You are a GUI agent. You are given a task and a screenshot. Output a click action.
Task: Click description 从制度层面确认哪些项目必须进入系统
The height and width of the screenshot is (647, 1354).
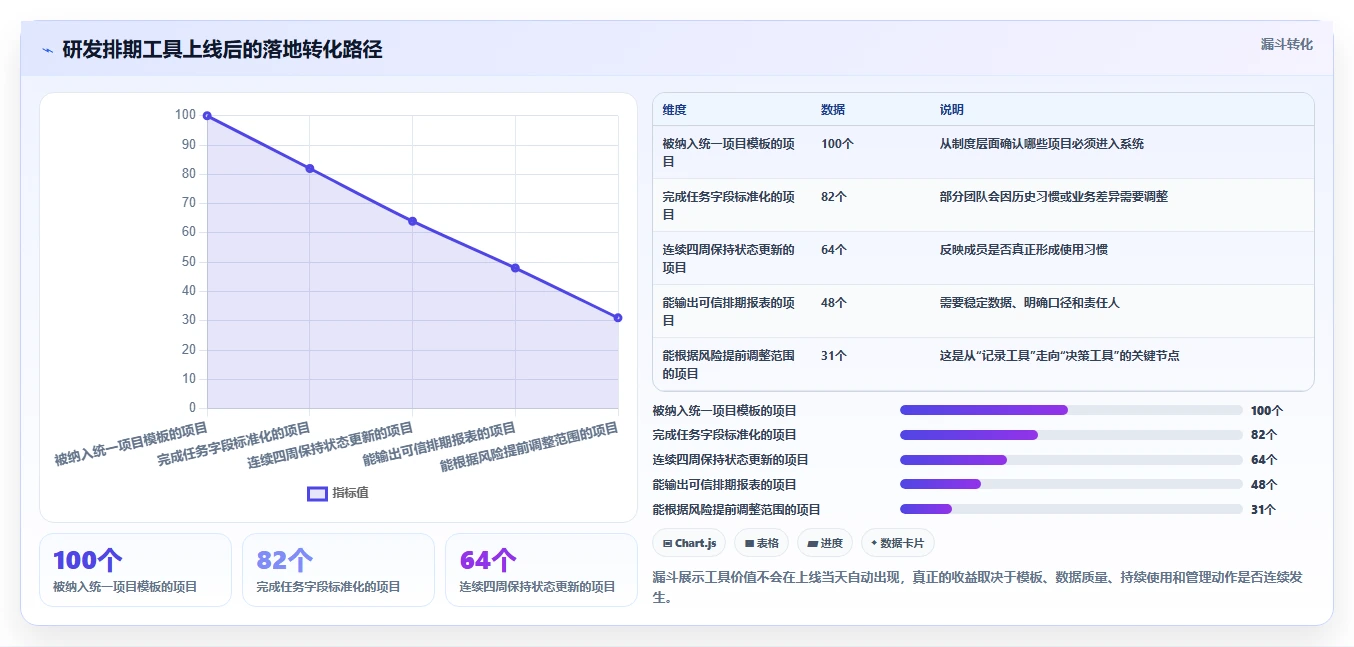pyautogui.click(x=1042, y=144)
